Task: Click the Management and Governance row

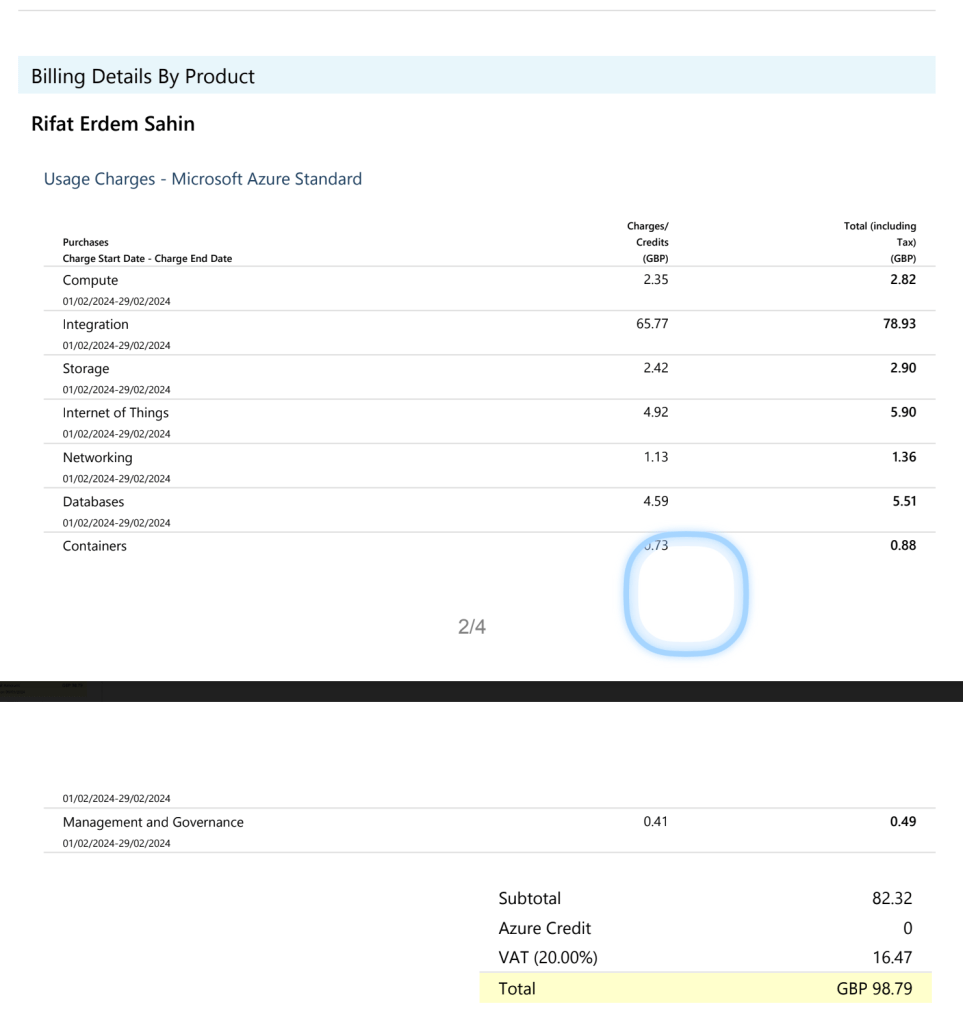Action: (489, 830)
